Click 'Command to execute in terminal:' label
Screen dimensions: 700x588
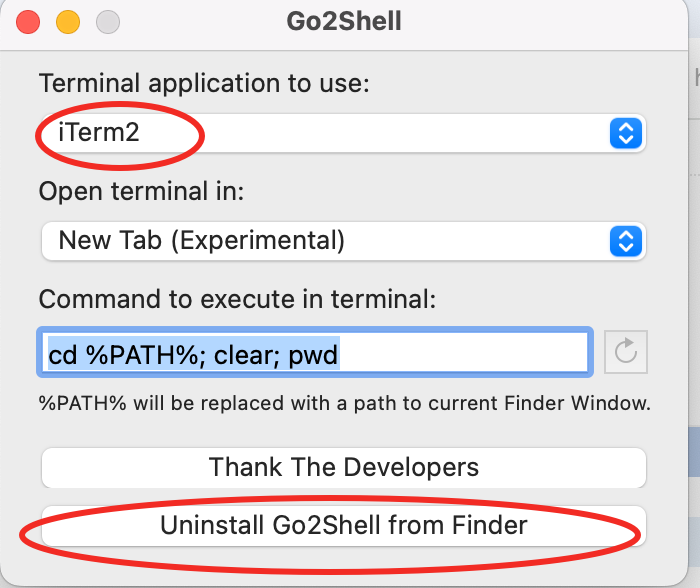point(238,298)
